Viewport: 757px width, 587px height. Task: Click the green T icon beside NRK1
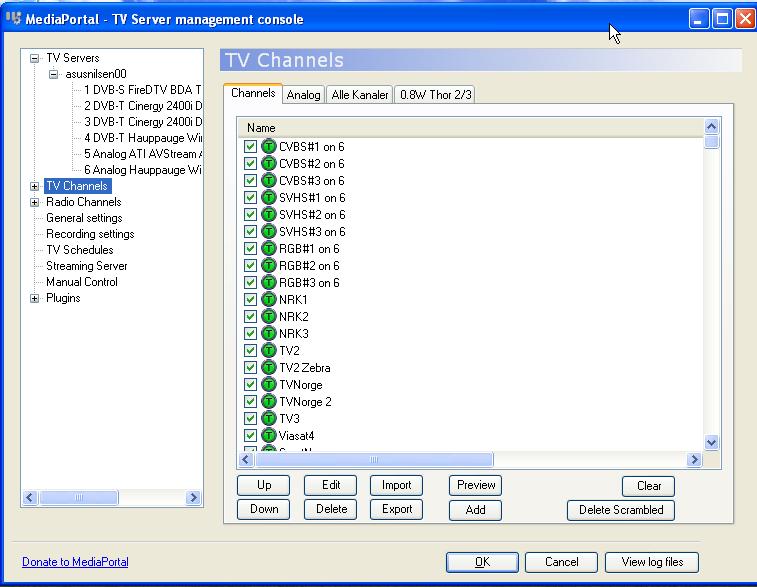268,299
